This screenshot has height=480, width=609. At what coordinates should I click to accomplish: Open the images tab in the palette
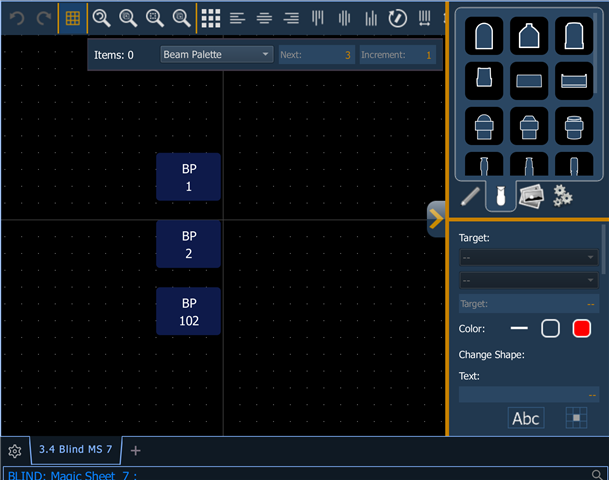(x=531, y=196)
